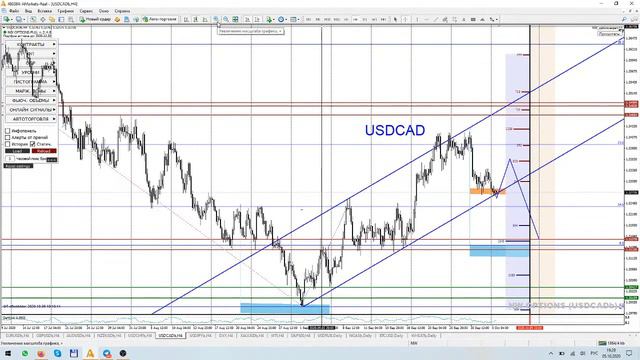
Task: Switch to the USDJPY,H4 chart tab
Action: pyautogui.click(x=200, y=336)
